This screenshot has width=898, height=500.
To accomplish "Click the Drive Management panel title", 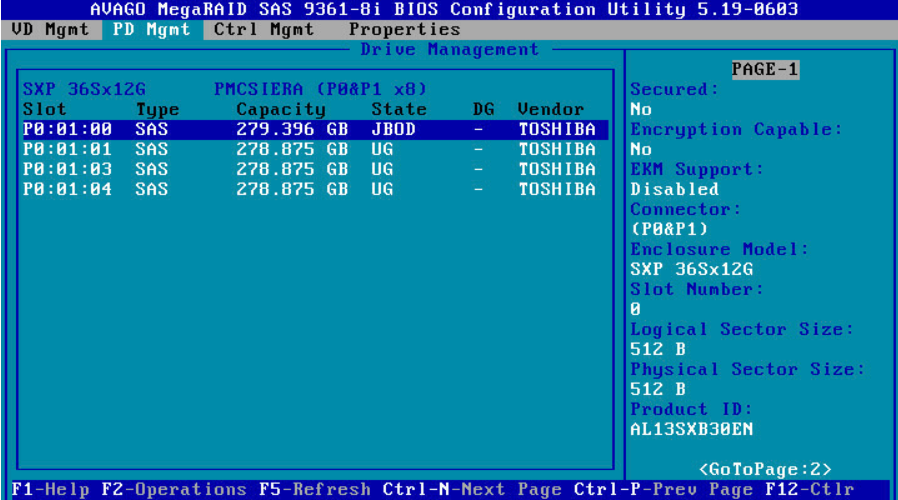I will pos(450,50).
